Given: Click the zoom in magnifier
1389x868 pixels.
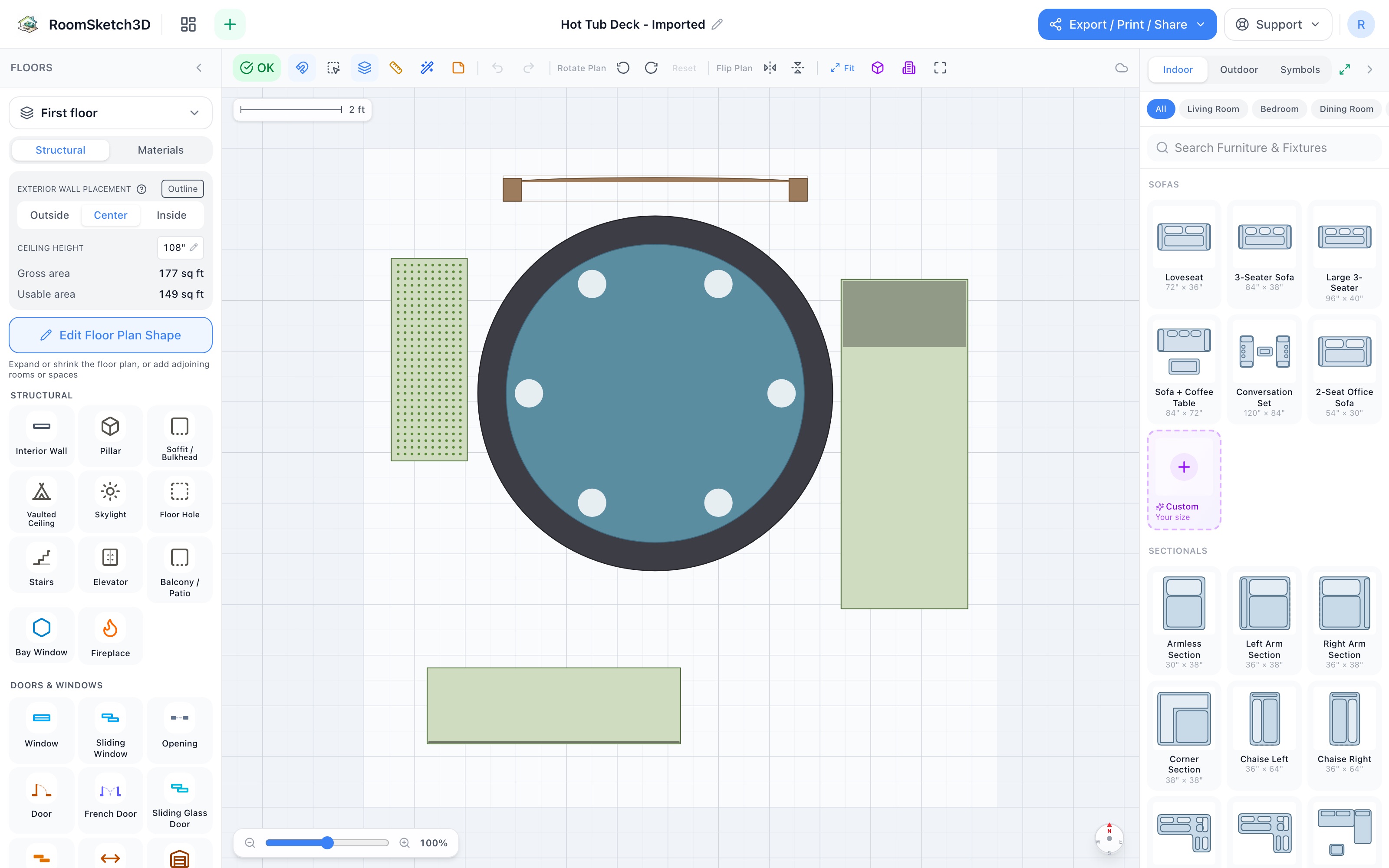Looking at the screenshot, I should point(405,843).
